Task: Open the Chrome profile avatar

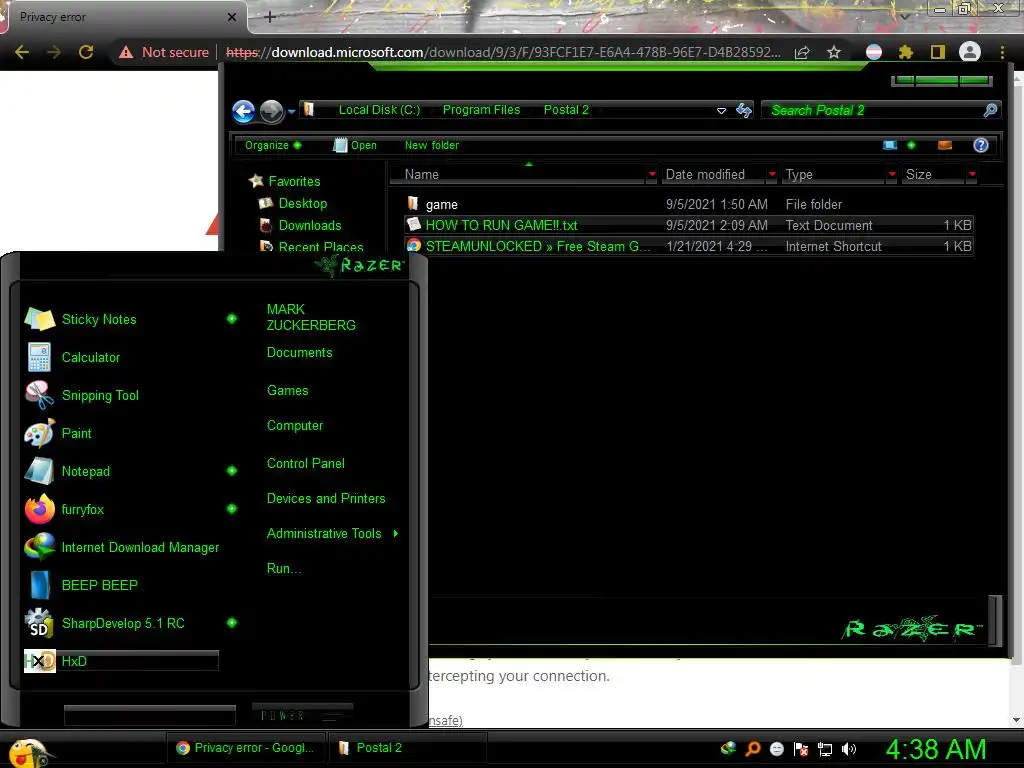Action: (969, 52)
